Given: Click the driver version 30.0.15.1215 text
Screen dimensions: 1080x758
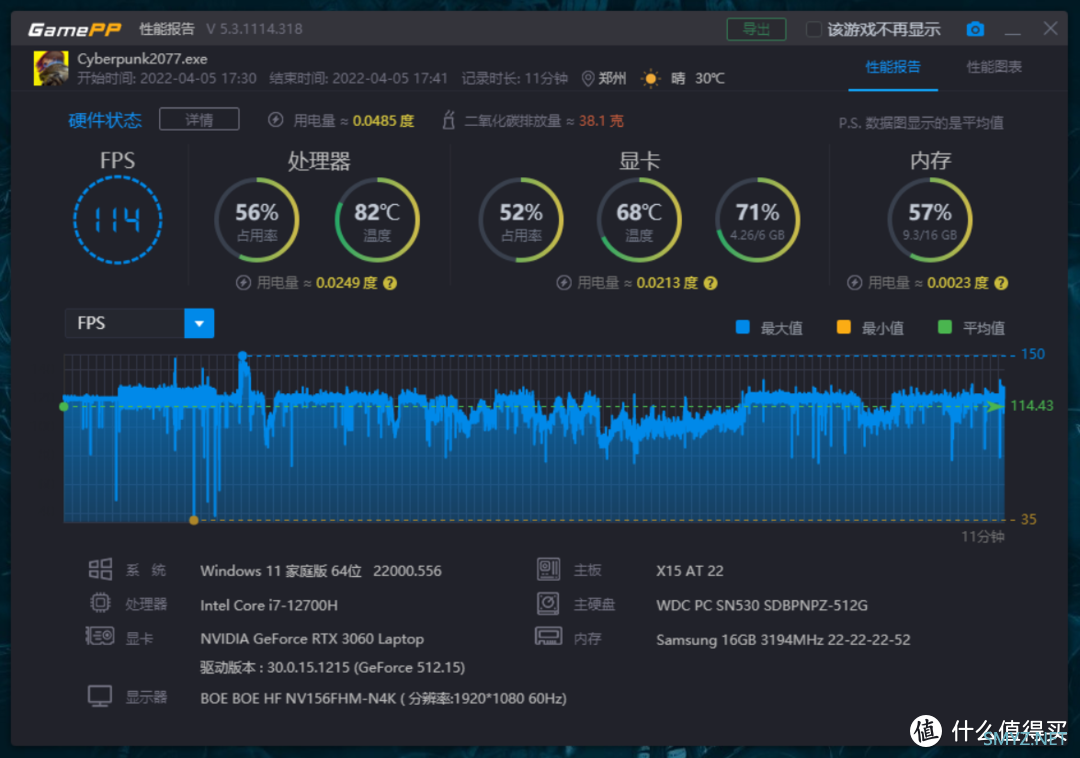Looking at the screenshot, I should click(x=333, y=667).
